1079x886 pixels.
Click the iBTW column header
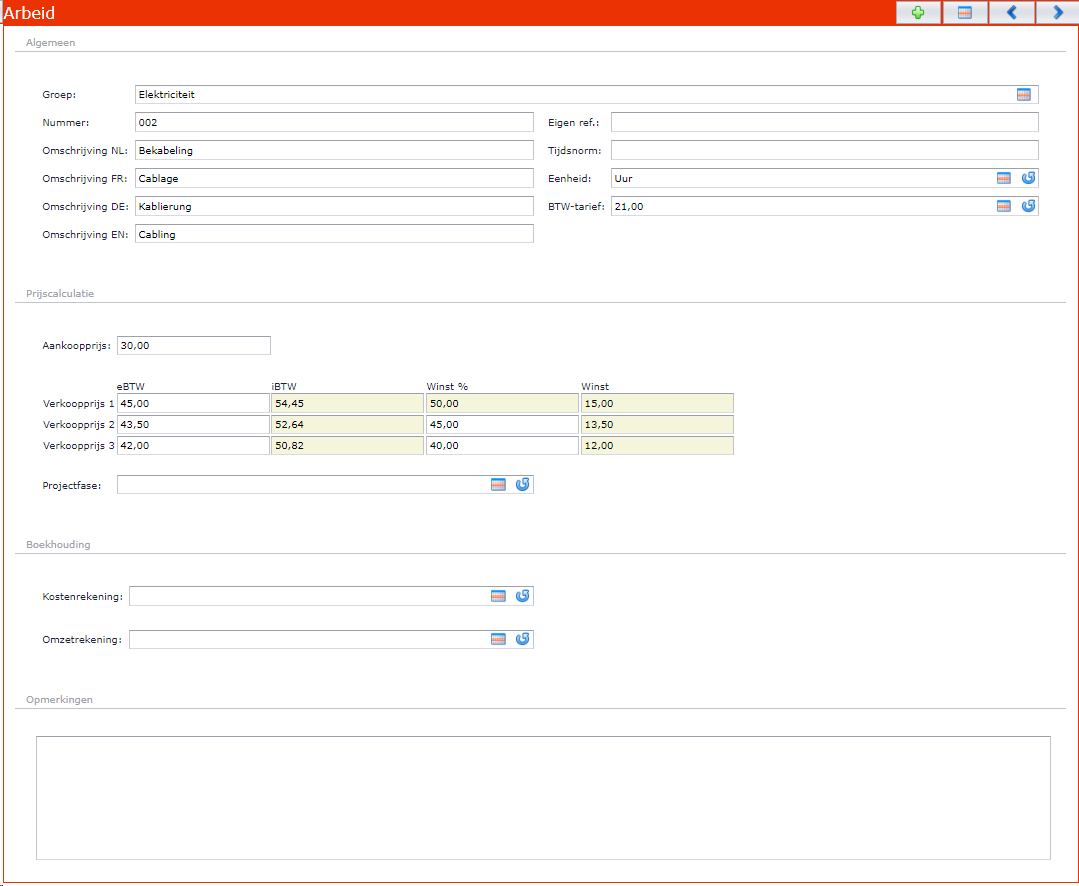[x=284, y=387]
